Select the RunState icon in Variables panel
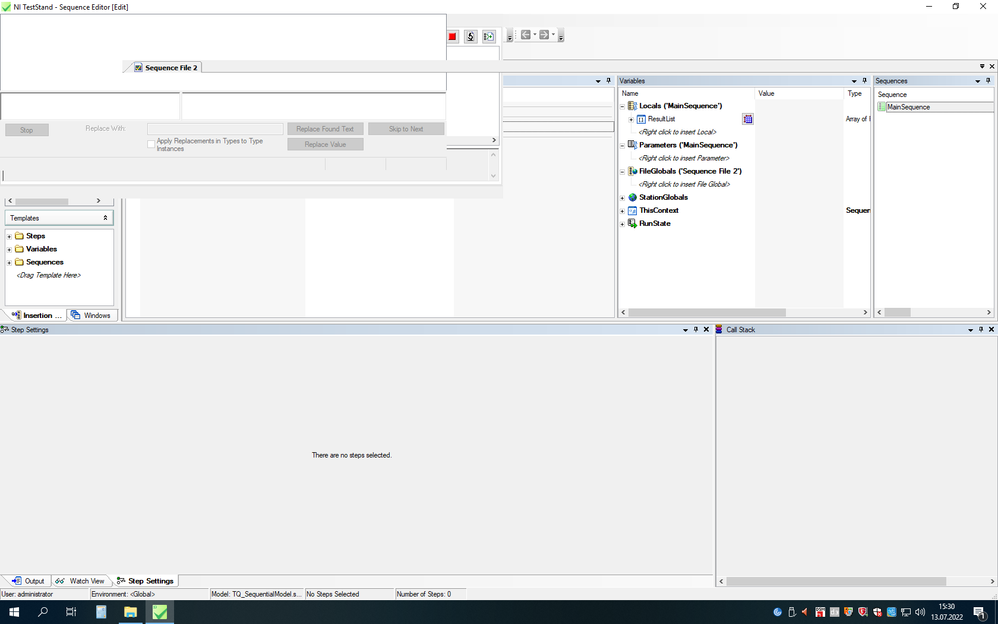 (x=632, y=223)
